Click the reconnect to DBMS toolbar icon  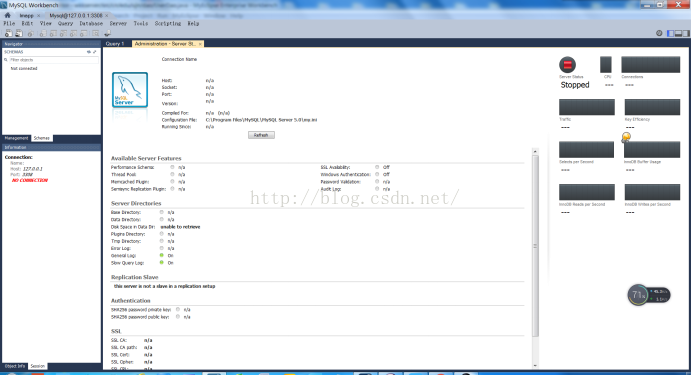click(x=108, y=33)
